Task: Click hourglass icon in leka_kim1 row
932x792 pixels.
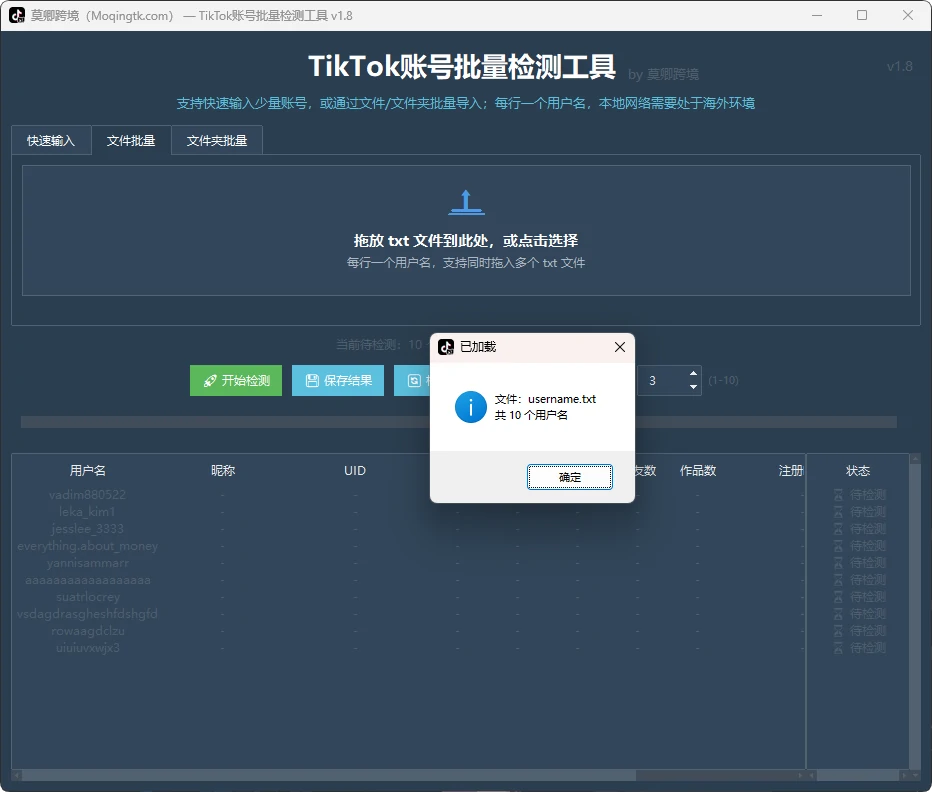Action: [838, 512]
